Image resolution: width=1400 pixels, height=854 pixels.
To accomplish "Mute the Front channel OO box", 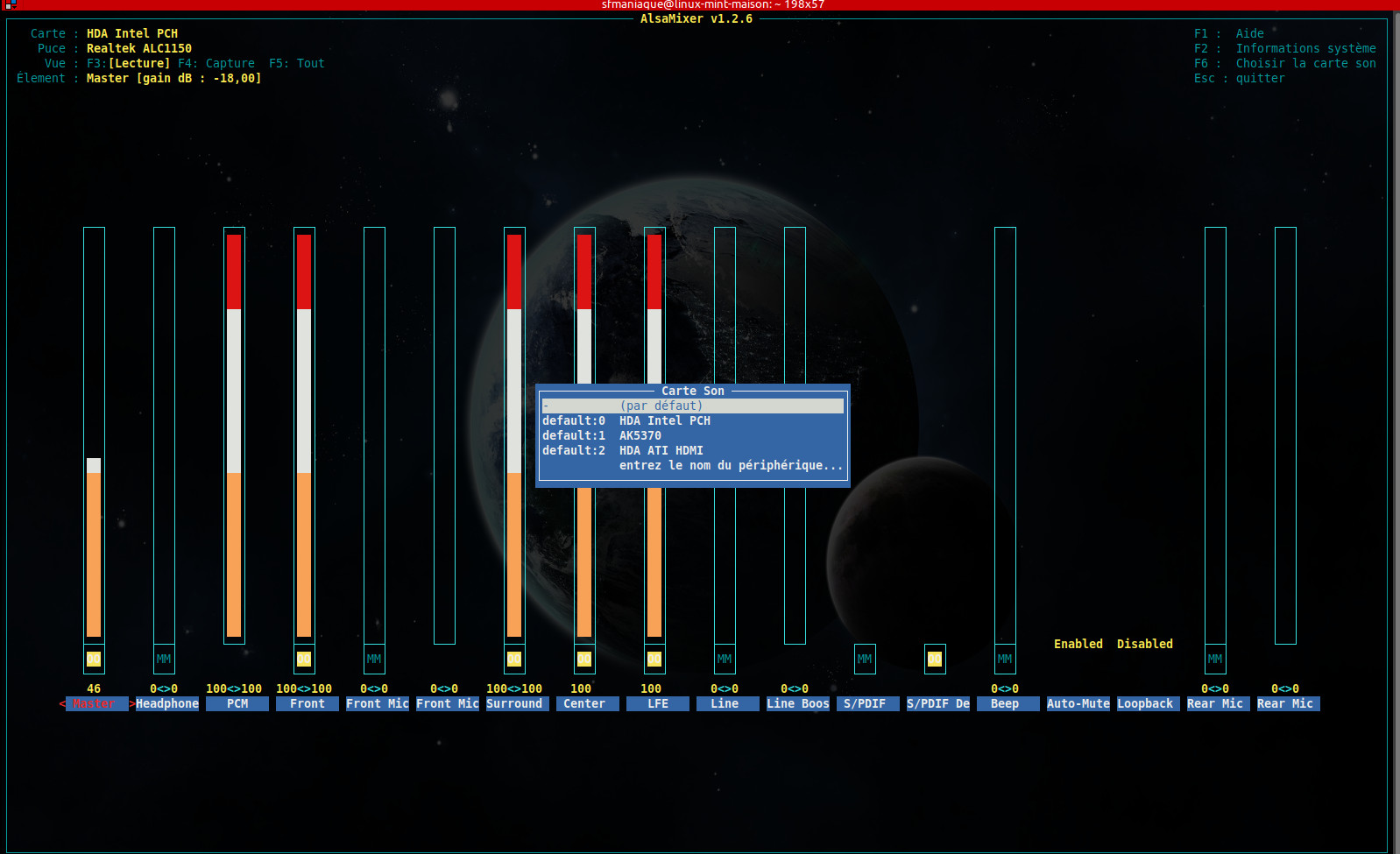I will pos(304,660).
